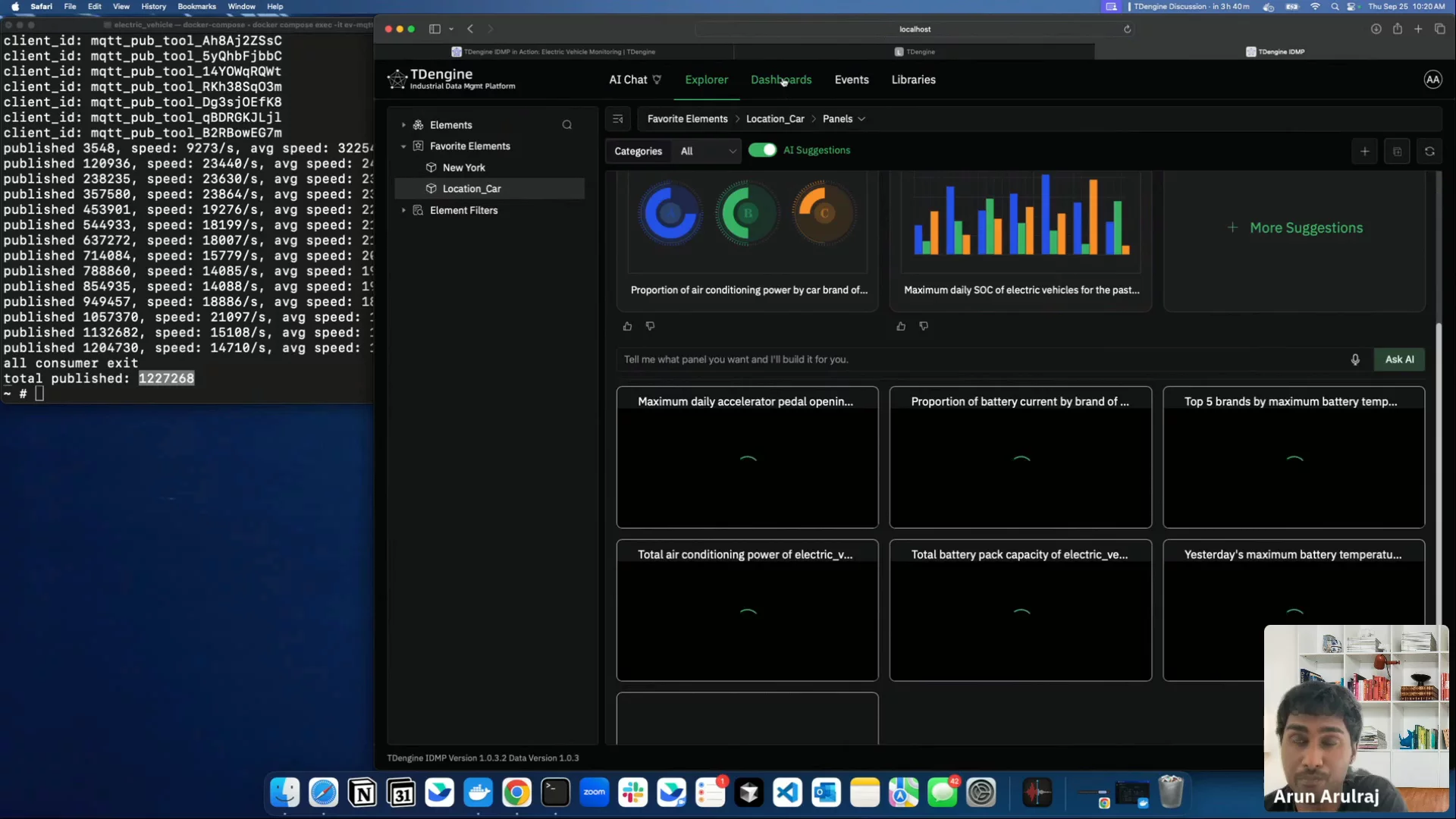This screenshot has height=819, width=1456.
Task: Open the Events tab
Action: click(x=851, y=80)
